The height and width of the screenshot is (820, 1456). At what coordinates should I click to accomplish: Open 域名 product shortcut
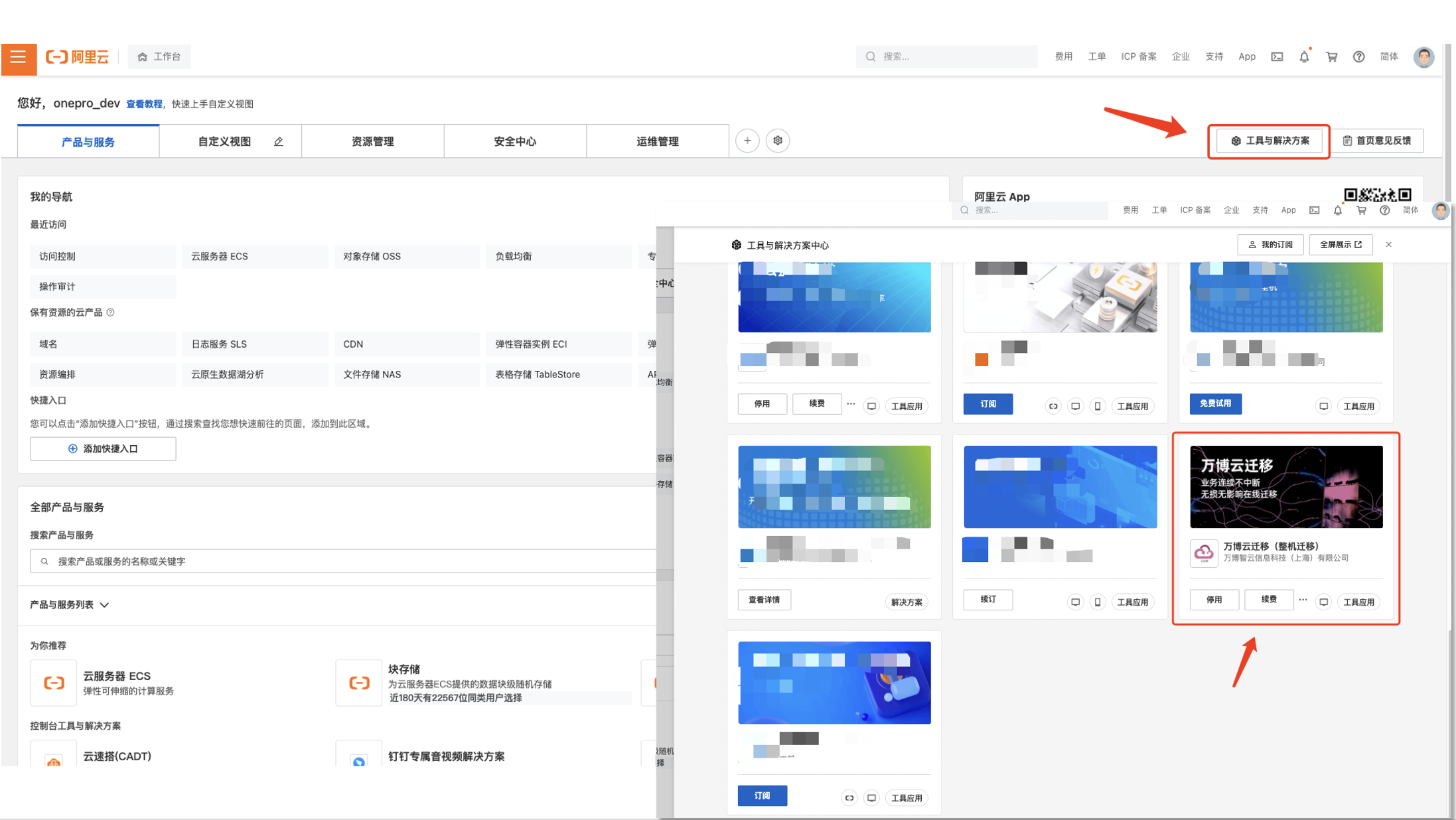point(103,344)
